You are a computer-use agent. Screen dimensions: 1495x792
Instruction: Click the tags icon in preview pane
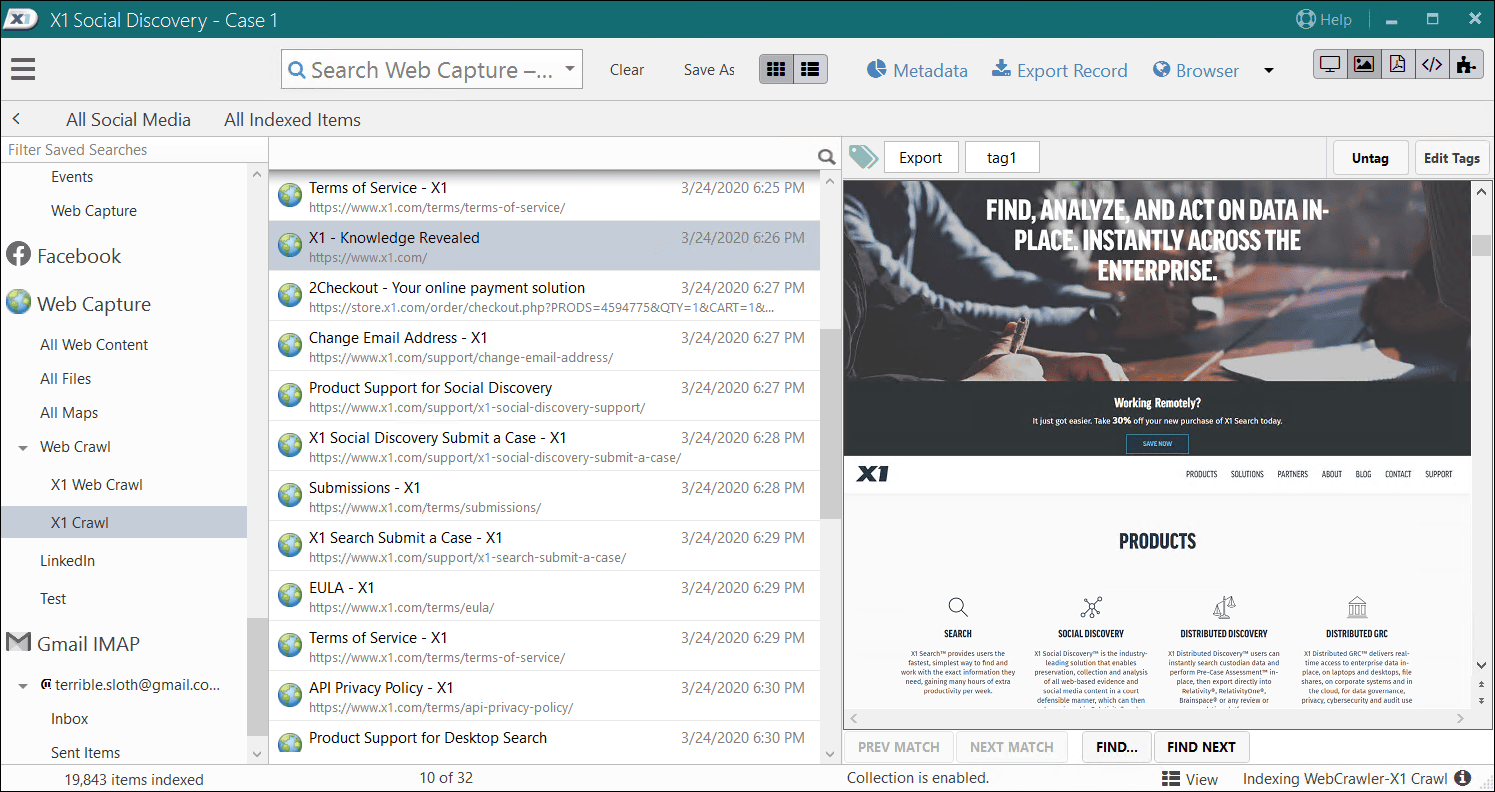[863, 157]
